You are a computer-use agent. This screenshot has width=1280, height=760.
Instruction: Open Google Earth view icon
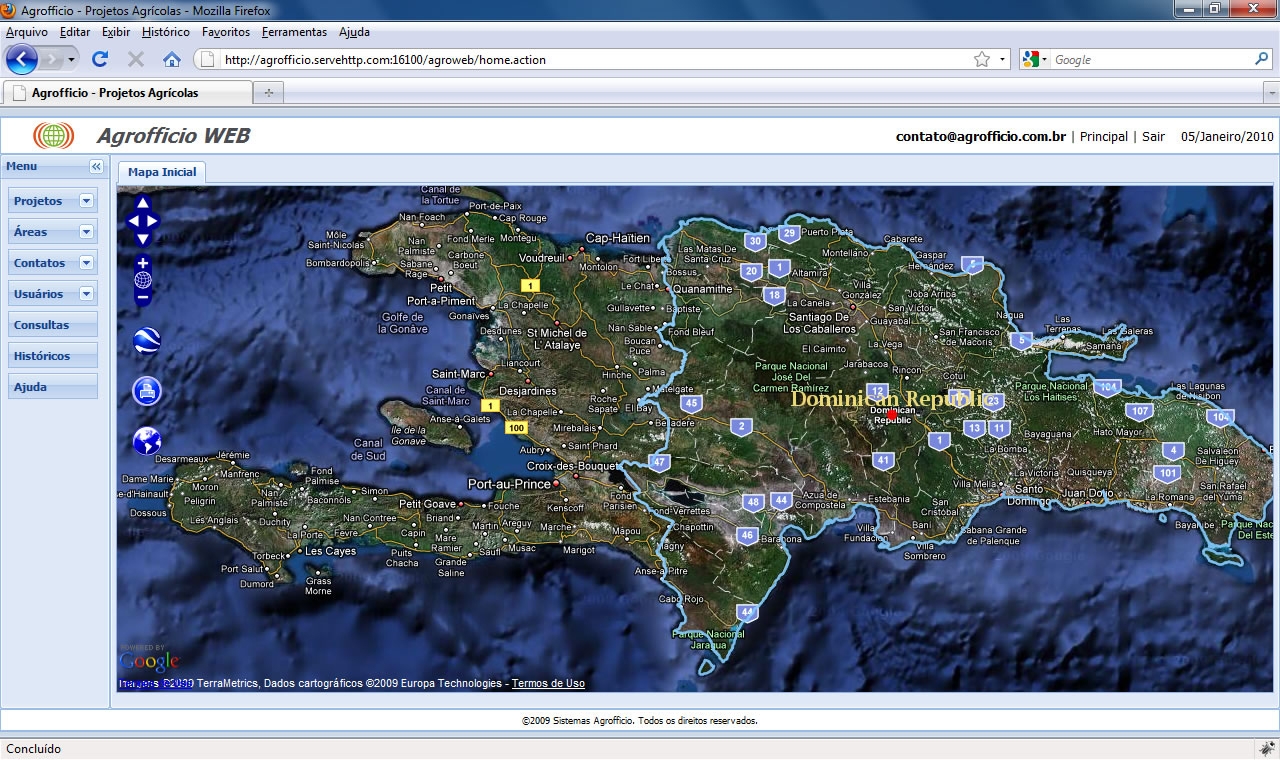(x=147, y=342)
